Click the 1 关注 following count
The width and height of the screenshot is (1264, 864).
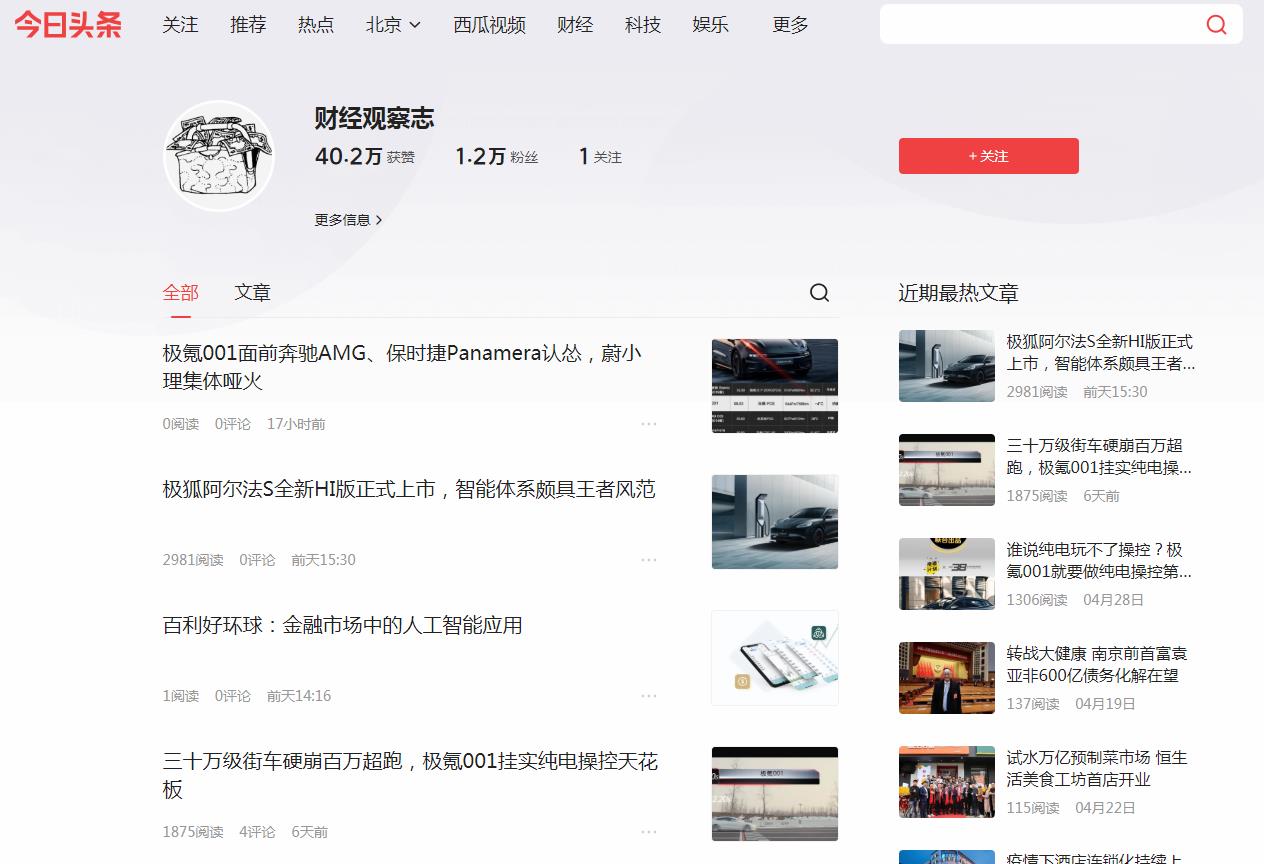click(x=600, y=157)
